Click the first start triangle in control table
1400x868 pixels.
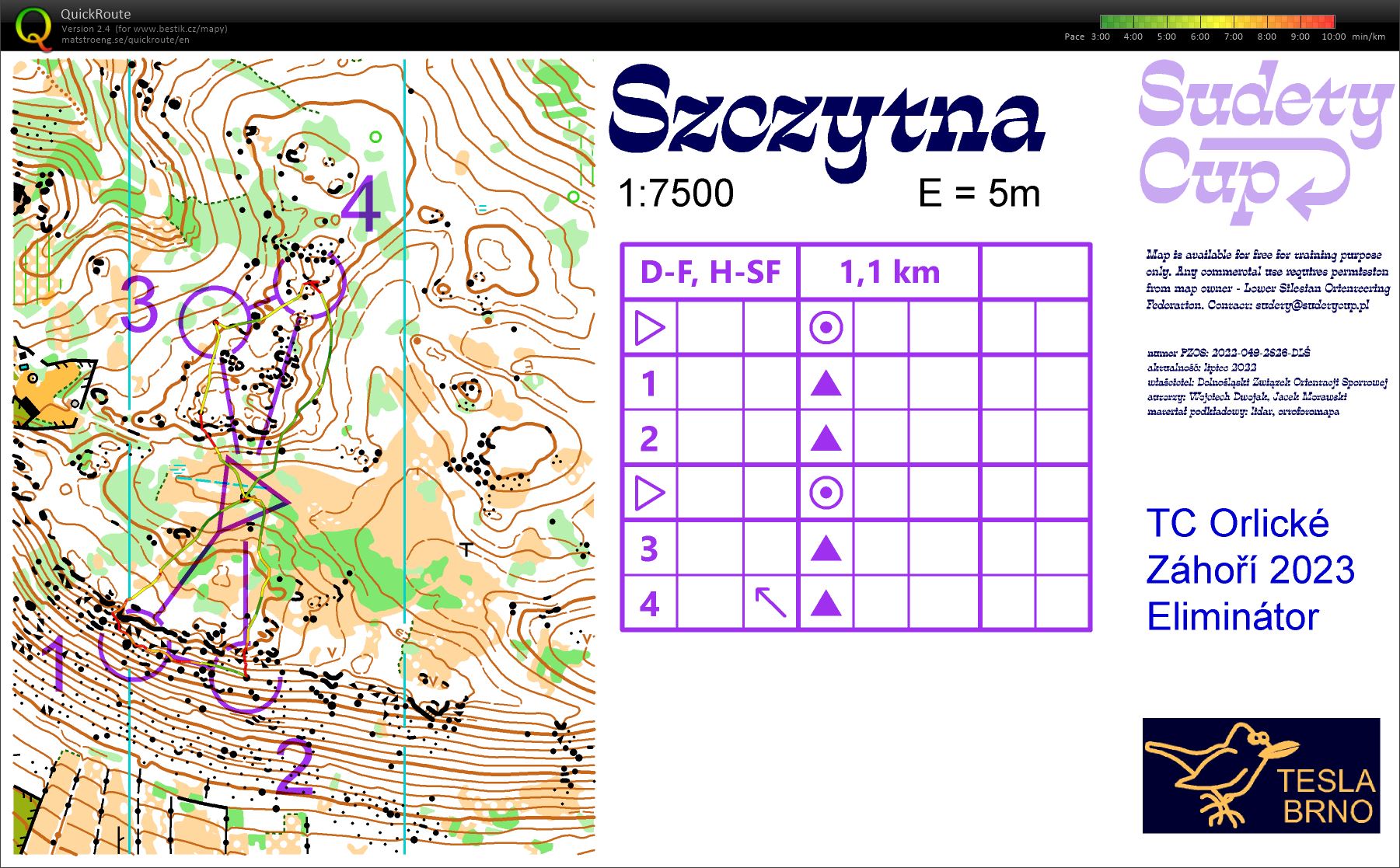point(650,328)
